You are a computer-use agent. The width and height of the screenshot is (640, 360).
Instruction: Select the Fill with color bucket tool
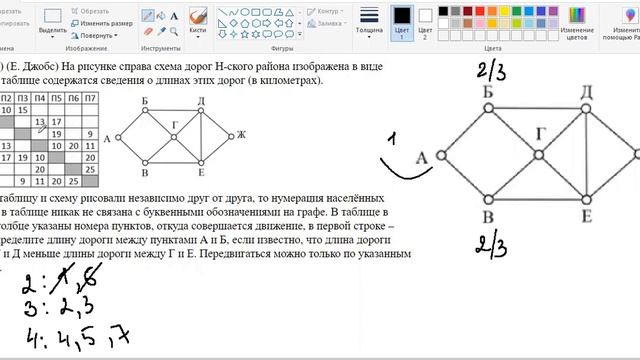pos(161,16)
